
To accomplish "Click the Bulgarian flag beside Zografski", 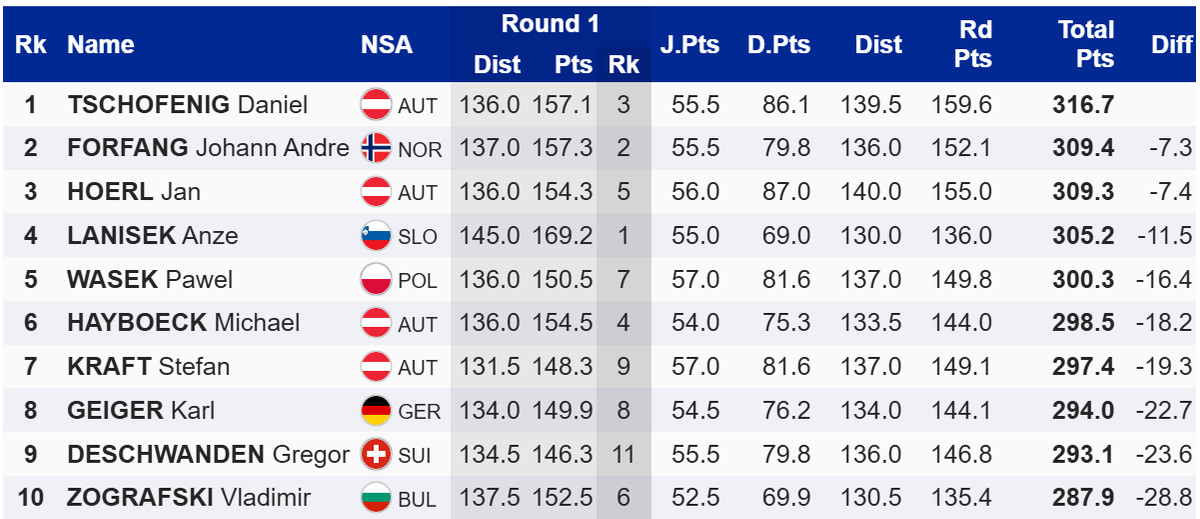I will 376,497.
